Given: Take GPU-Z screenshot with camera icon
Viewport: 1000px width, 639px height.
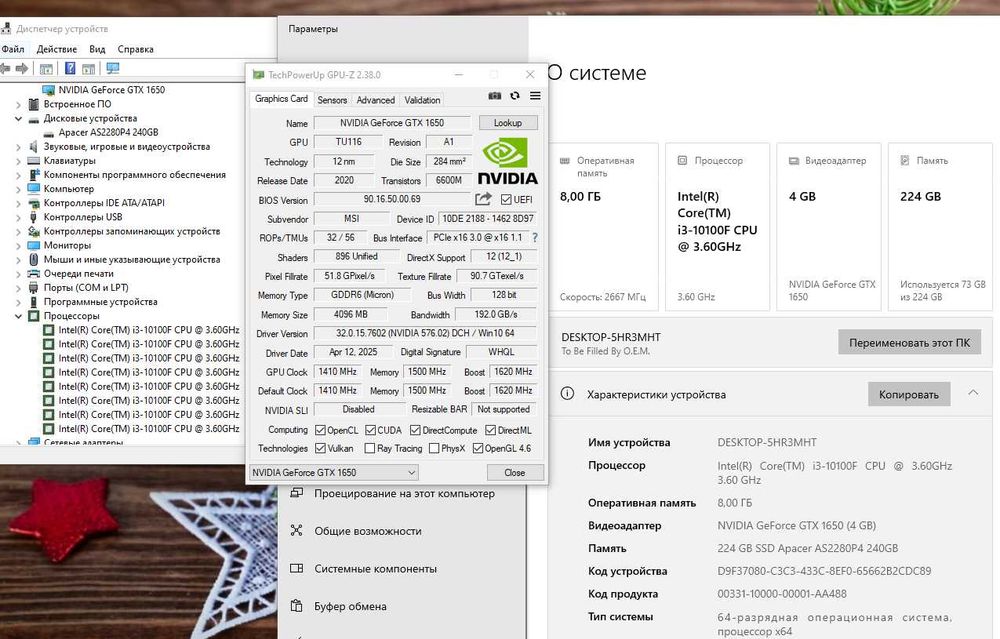Looking at the screenshot, I should point(494,96).
